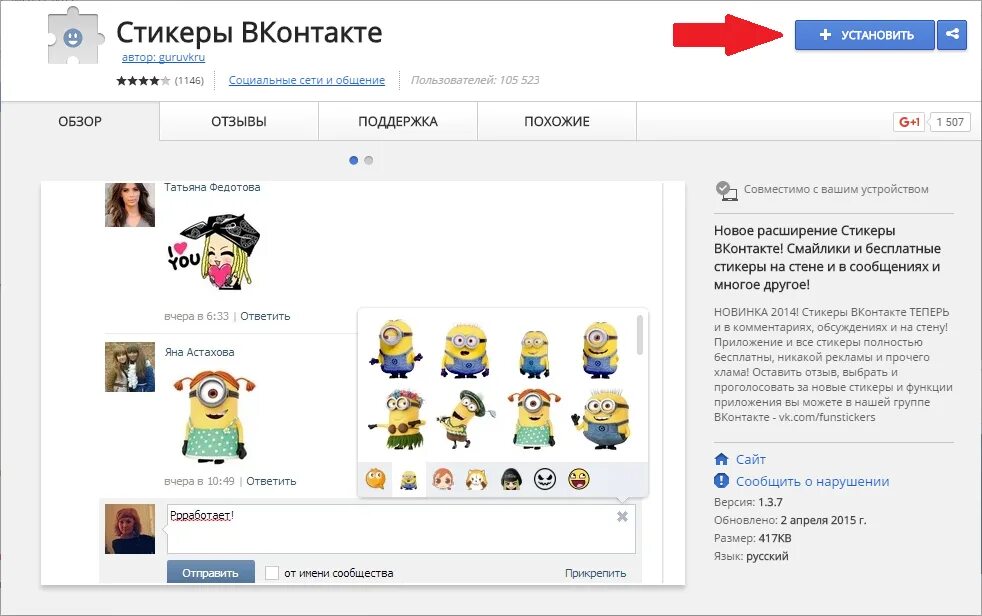The height and width of the screenshot is (616, 982).
Task: Click the I love you girl sticker
Action: 214,252
